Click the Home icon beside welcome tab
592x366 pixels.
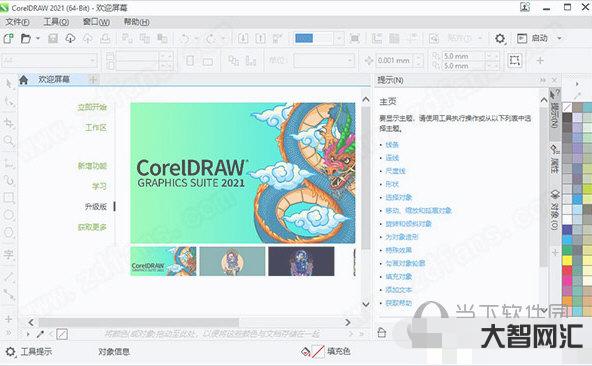[x=23, y=79]
